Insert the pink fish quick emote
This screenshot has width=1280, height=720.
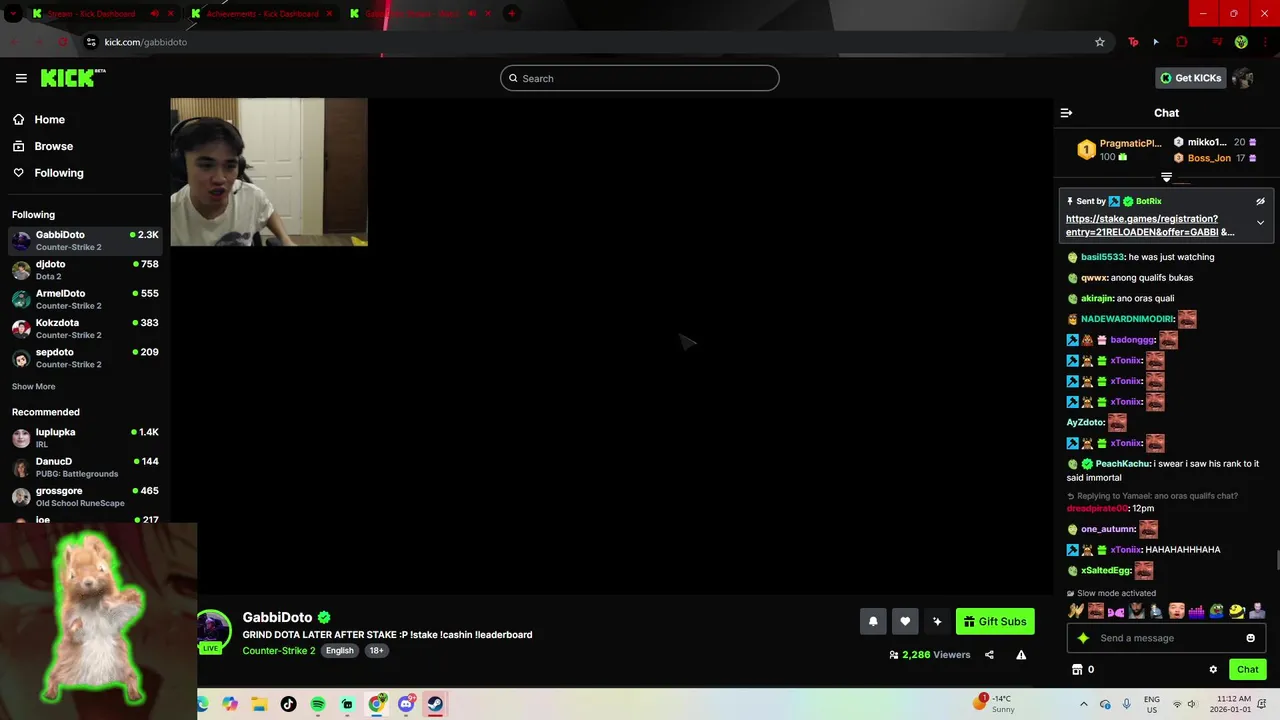click(1116, 611)
